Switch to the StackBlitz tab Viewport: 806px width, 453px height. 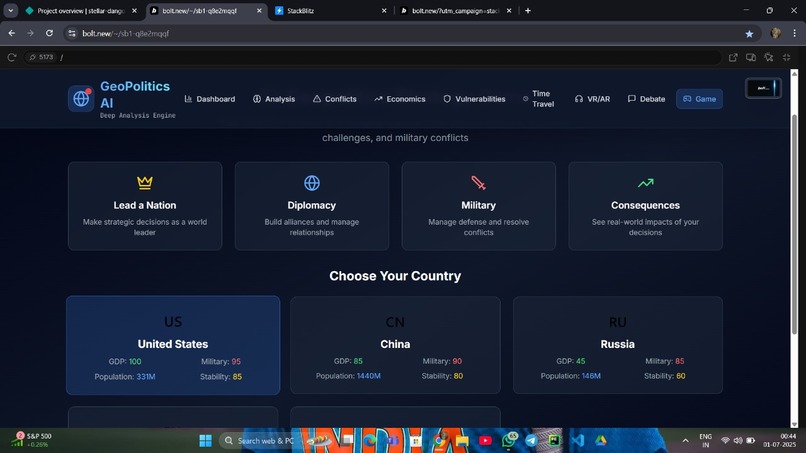[x=329, y=10]
